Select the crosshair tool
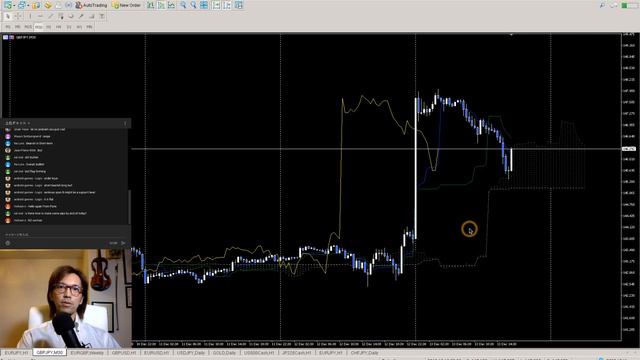The height and width of the screenshot is (360, 640). (x=18, y=16)
